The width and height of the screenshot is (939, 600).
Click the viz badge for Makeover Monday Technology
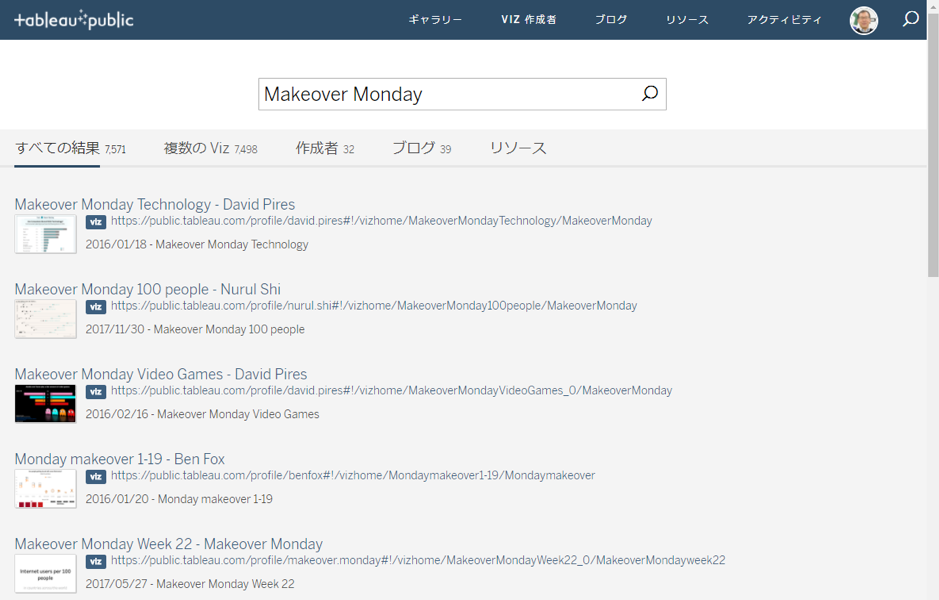96,222
